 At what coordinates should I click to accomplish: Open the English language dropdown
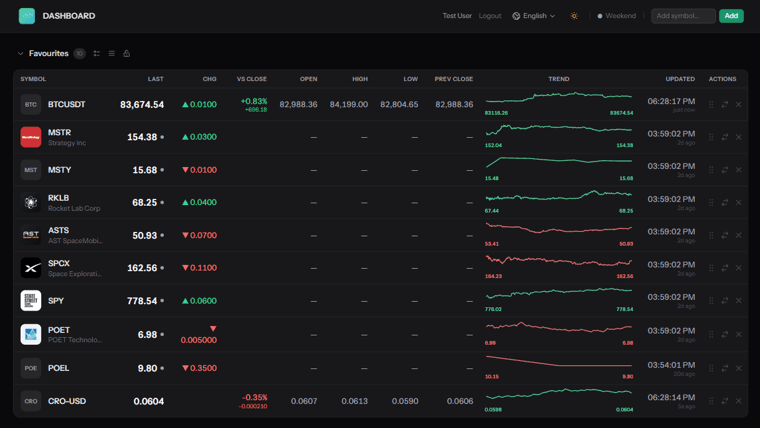(x=534, y=16)
